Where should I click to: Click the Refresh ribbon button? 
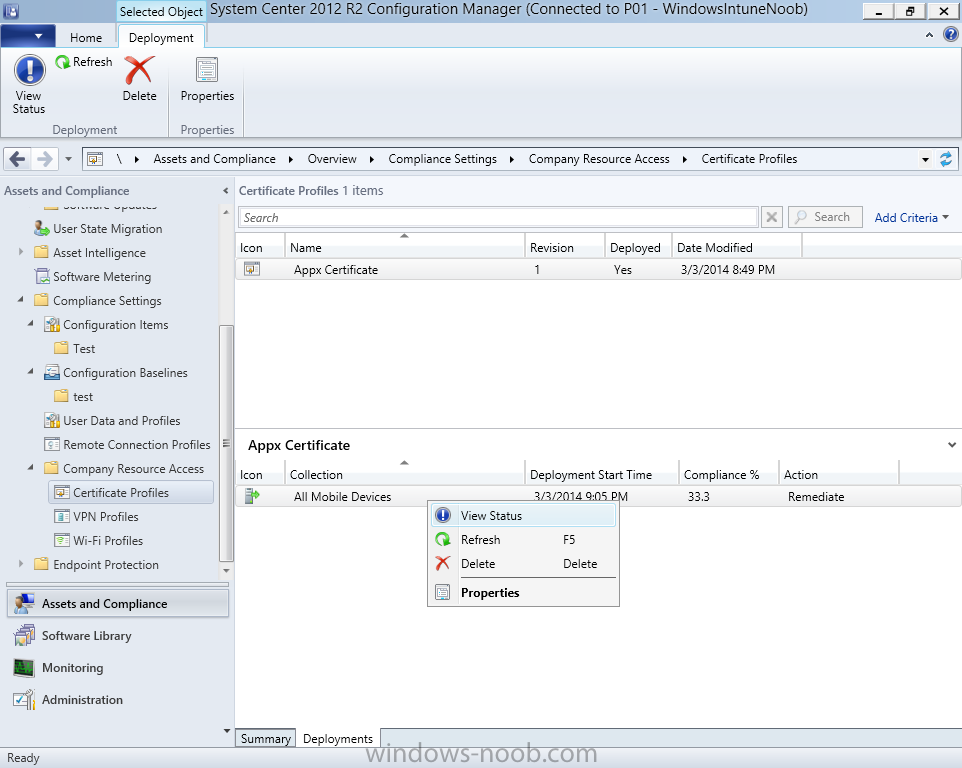click(x=84, y=62)
